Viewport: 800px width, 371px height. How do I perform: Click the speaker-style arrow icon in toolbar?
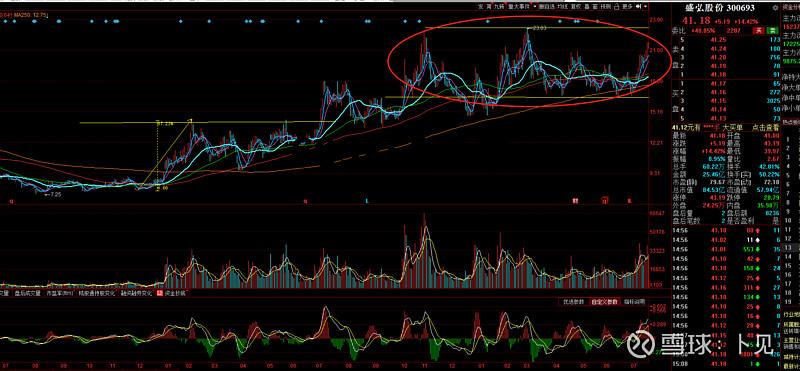638,7
